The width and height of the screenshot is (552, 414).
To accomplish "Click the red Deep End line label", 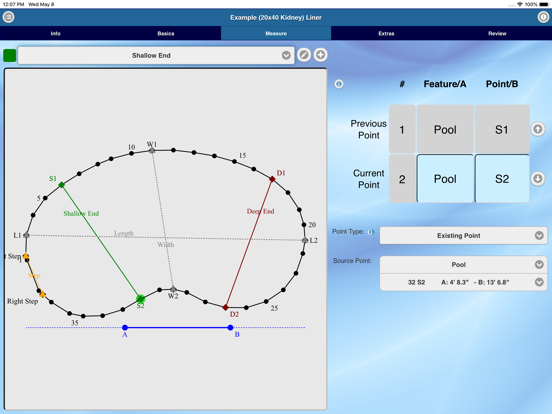I will click(x=261, y=211).
